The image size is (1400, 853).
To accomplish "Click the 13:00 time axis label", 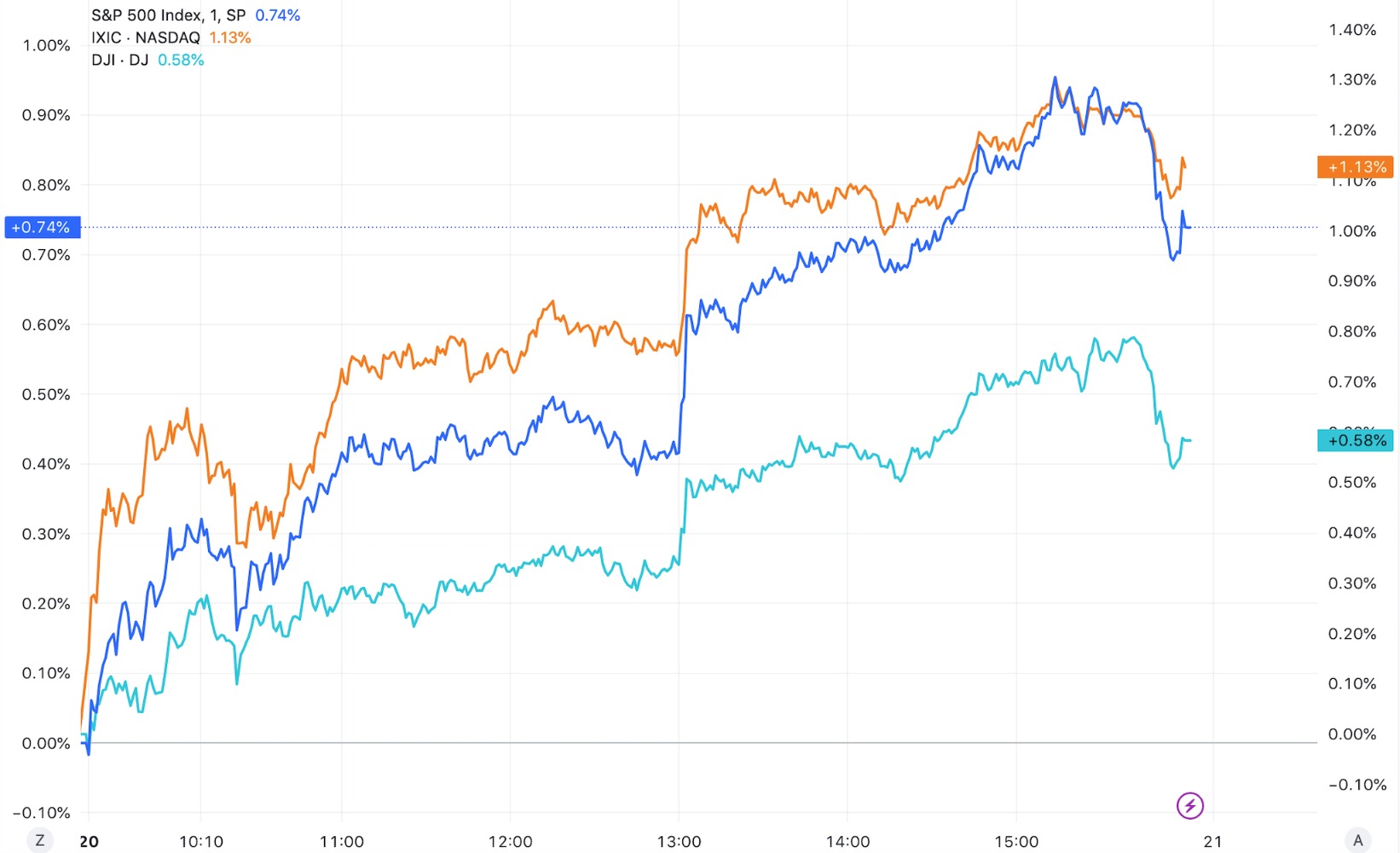I will click(x=679, y=842).
